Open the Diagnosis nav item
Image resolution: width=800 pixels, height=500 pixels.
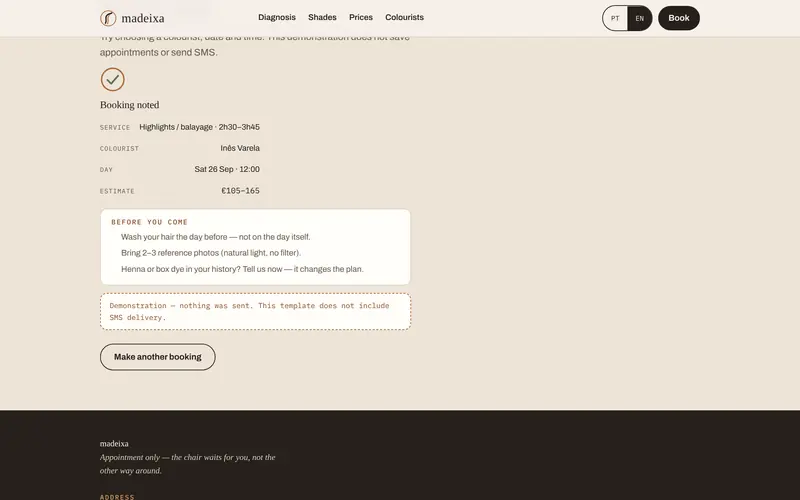point(277,17)
